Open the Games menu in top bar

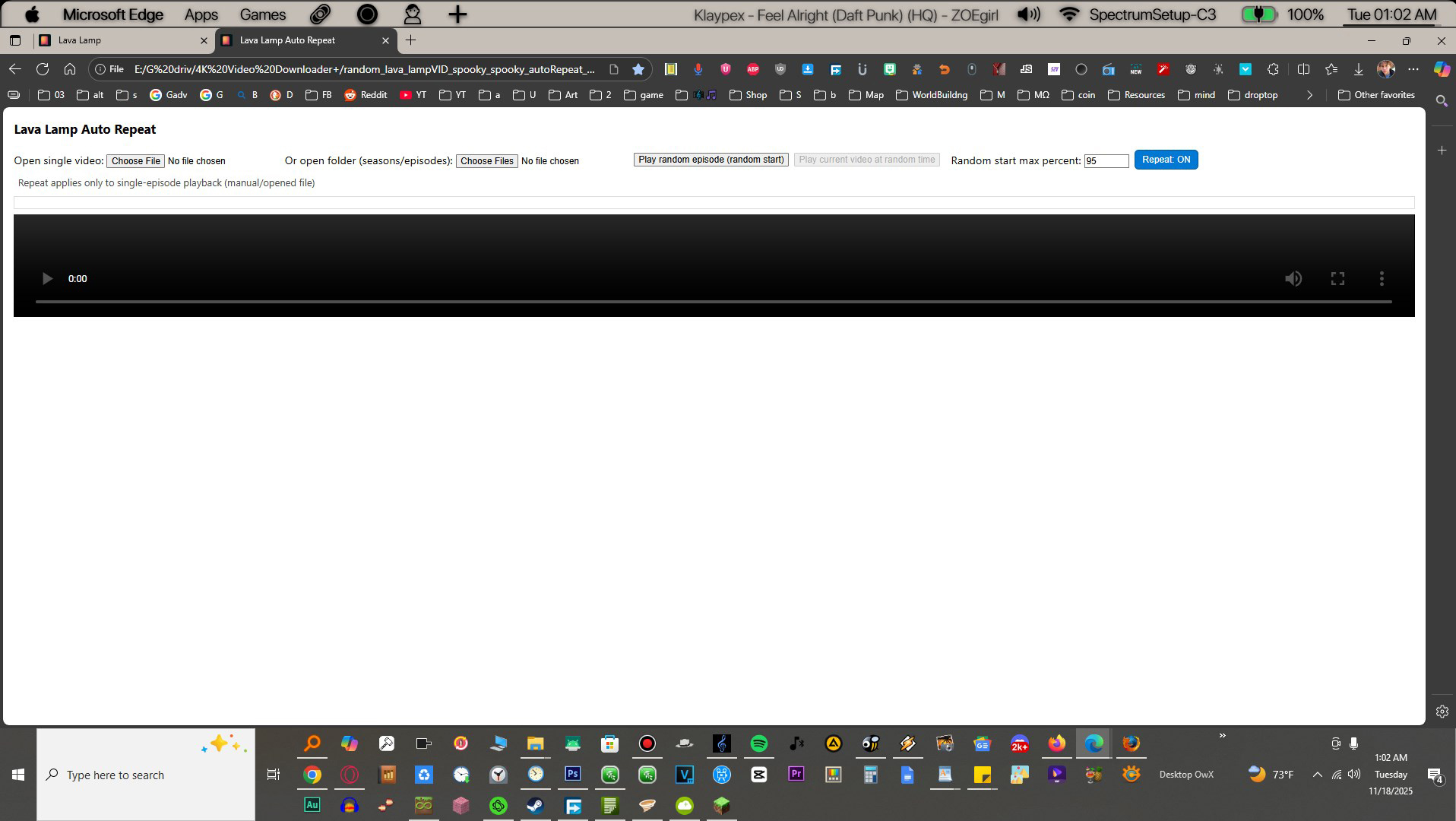[x=263, y=14]
